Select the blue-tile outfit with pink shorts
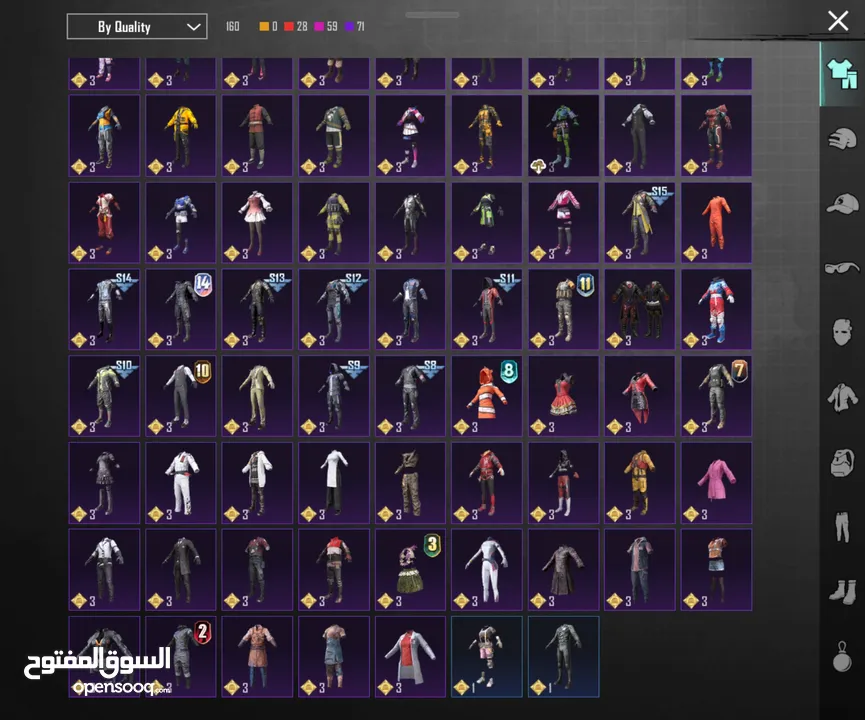Screen dimensions: 865x720 487,657
